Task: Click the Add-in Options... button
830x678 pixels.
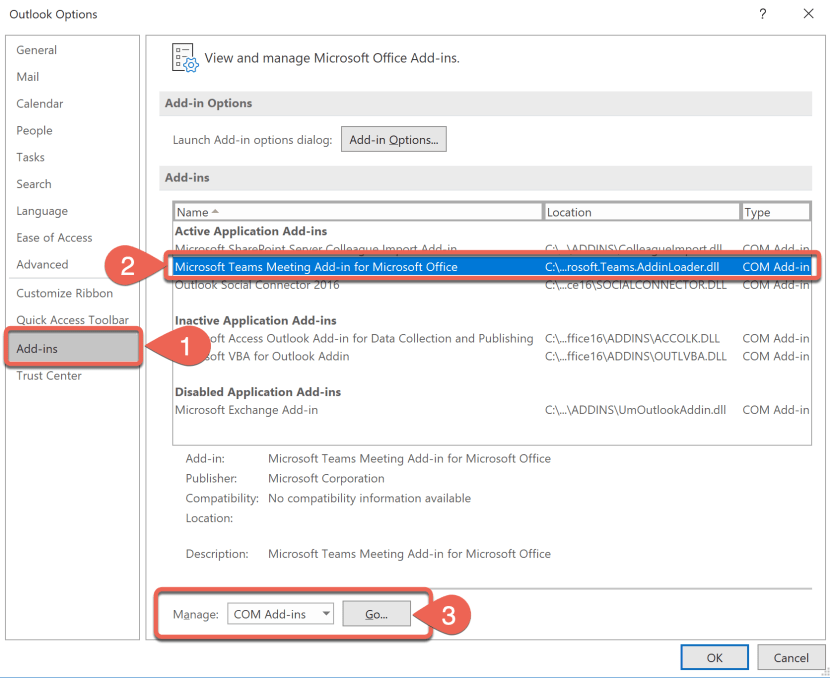Action: (393, 140)
